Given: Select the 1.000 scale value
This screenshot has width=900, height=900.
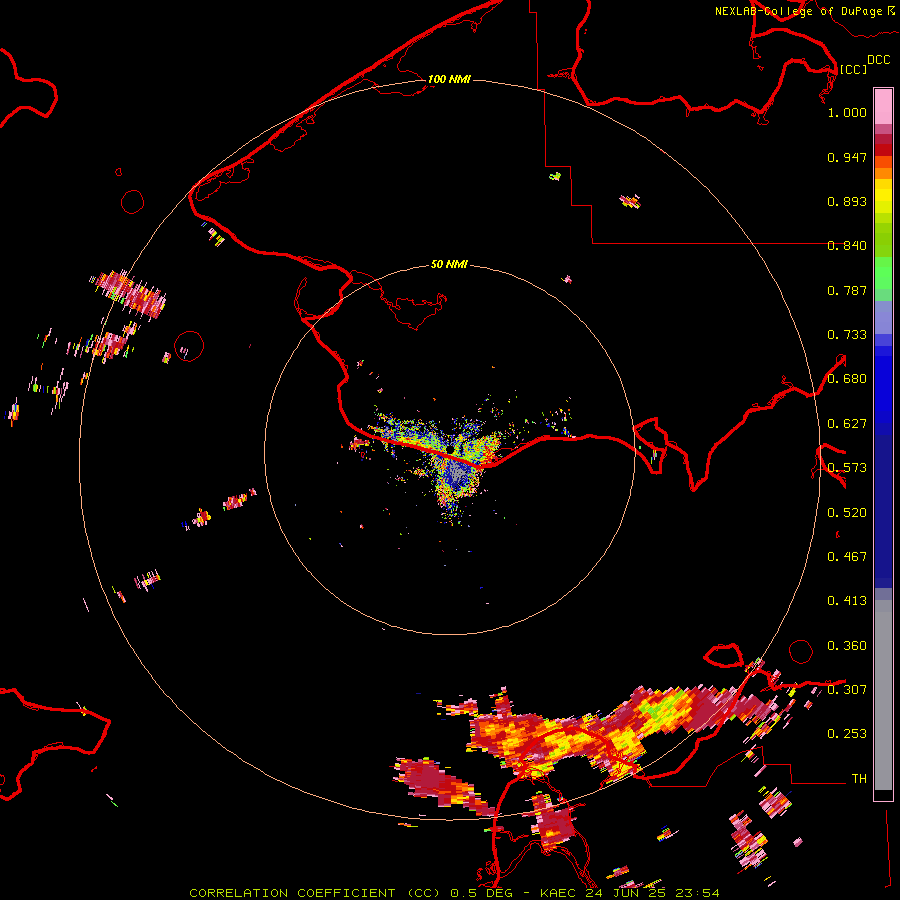Looking at the screenshot, I should (847, 112).
